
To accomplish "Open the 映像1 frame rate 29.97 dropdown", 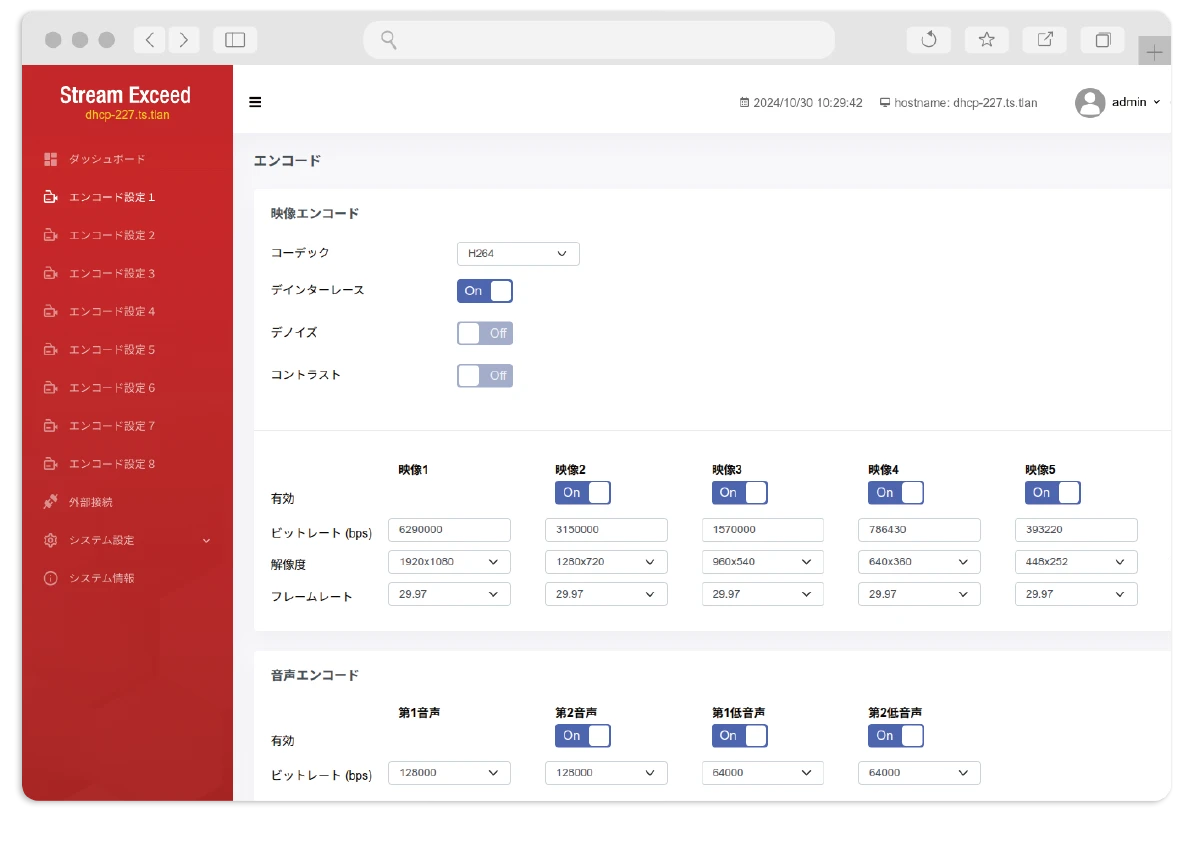I will click(449, 594).
